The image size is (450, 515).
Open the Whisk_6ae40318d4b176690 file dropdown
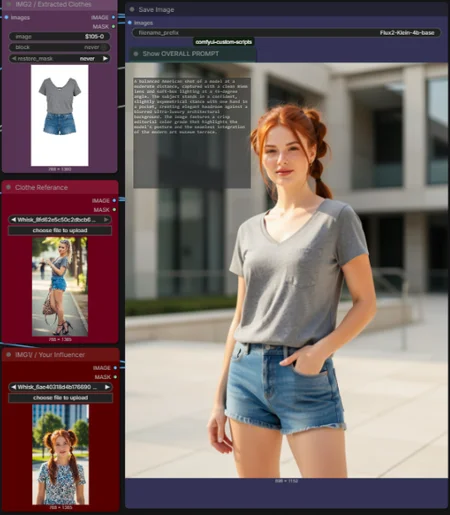[x=60, y=387]
